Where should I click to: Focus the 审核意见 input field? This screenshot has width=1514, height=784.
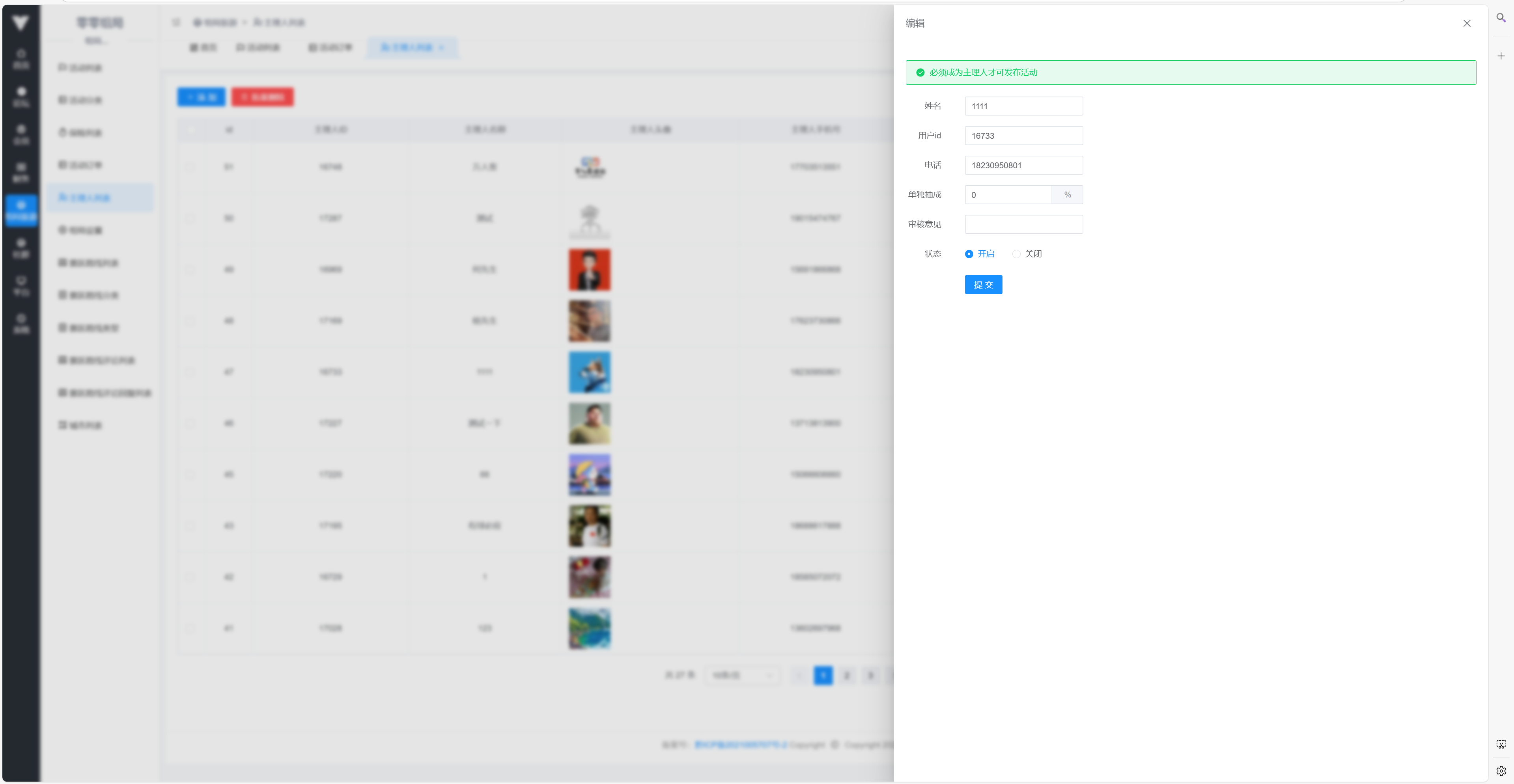click(x=1023, y=224)
